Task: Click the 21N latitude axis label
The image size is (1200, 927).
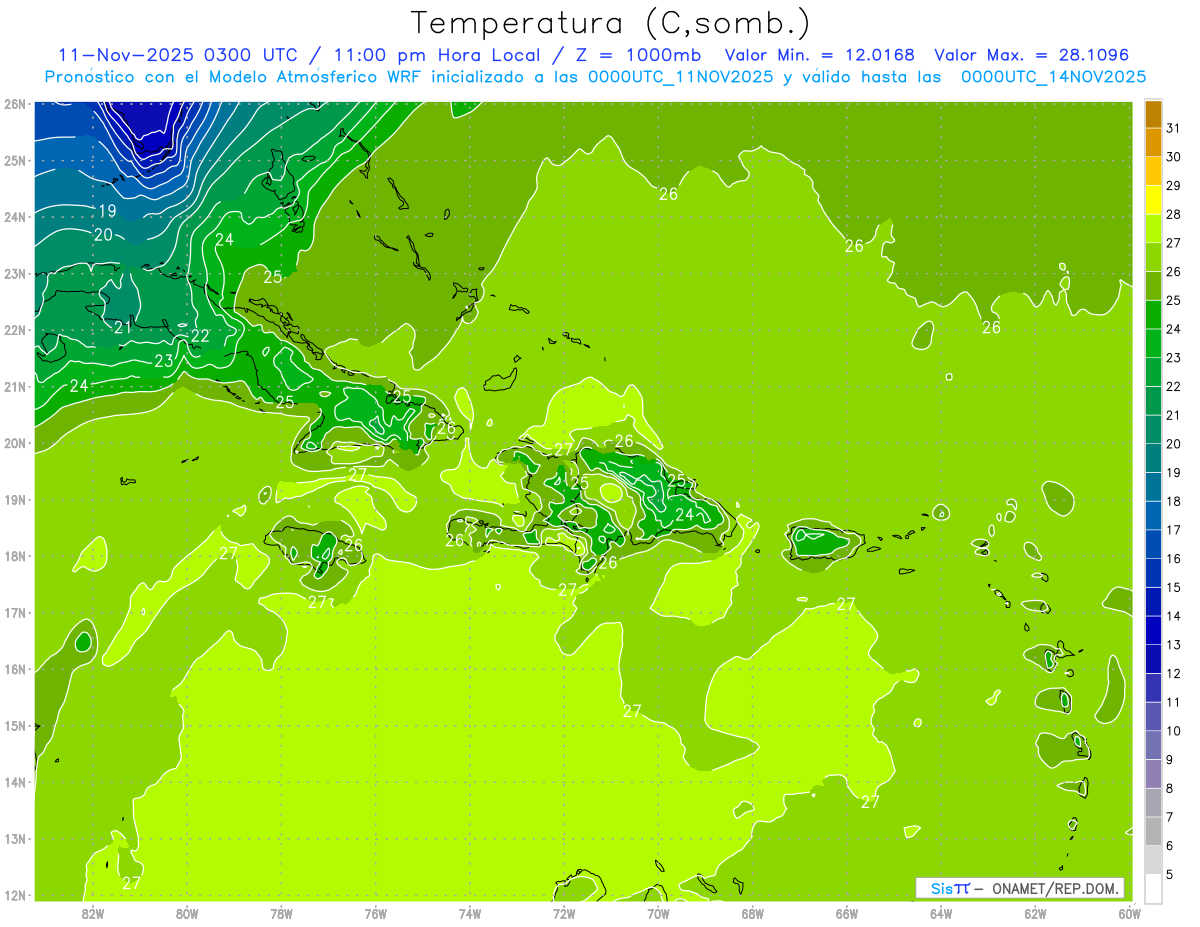Action: pyautogui.click(x=14, y=386)
